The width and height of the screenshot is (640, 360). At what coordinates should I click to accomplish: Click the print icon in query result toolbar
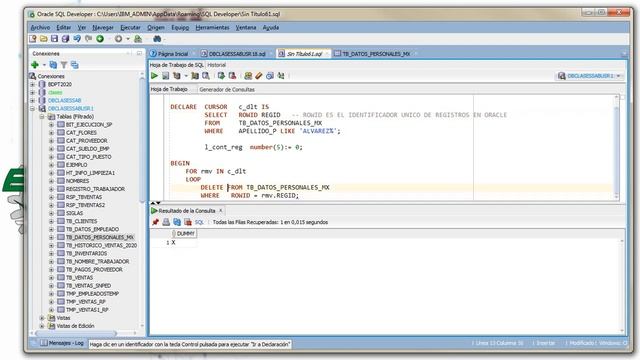point(166,222)
